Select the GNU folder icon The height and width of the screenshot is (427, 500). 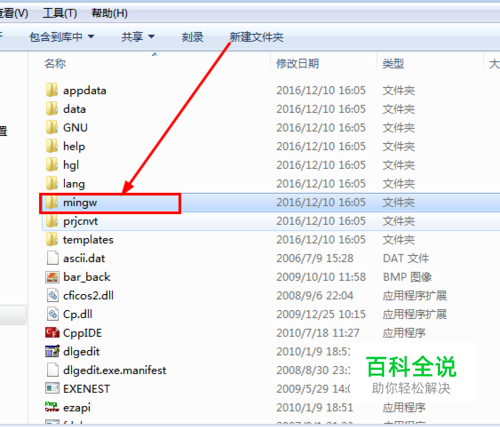point(52,128)
